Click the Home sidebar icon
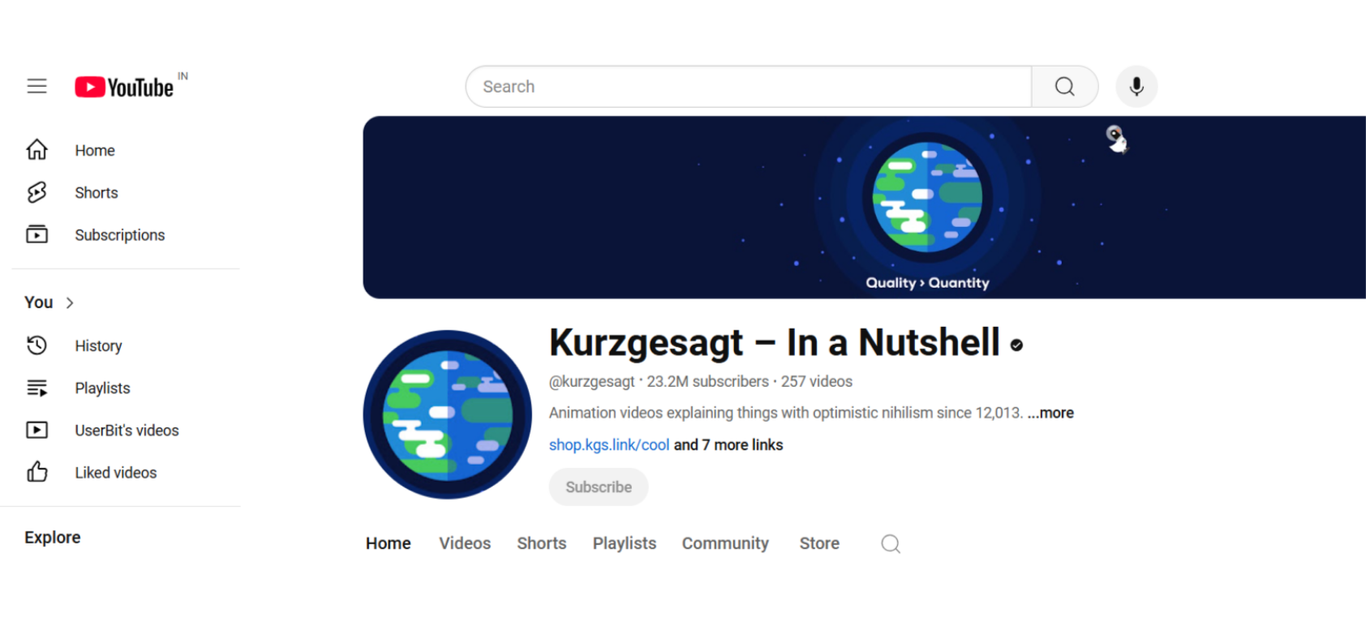This screenshot has width=1366, height=623. (37, 150)
